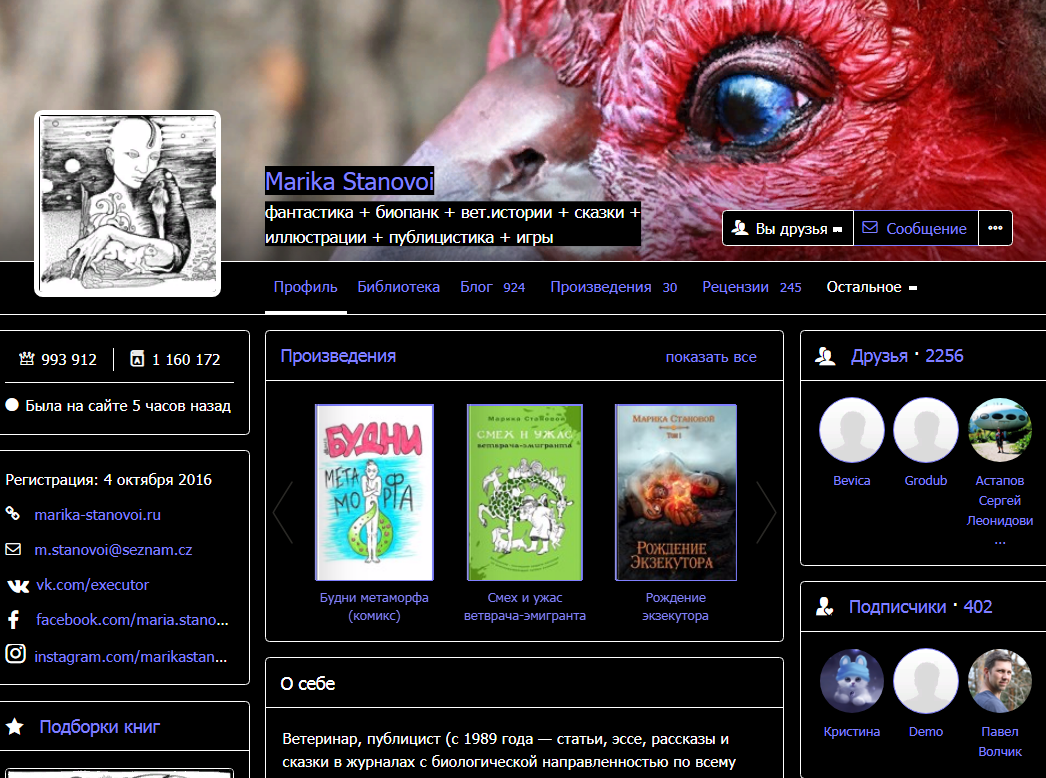Click the text Регистрация: 4 октября 2016
The image size is (1046, 778).
(109, 480)
